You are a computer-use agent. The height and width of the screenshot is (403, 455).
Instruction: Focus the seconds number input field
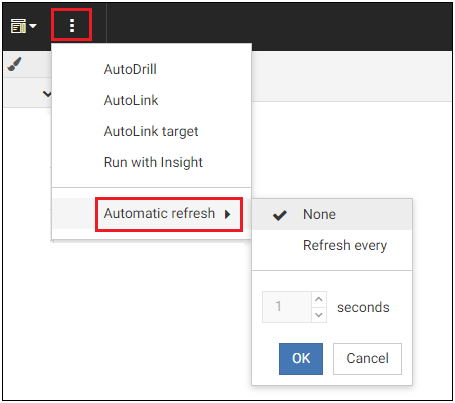[287, 307]
